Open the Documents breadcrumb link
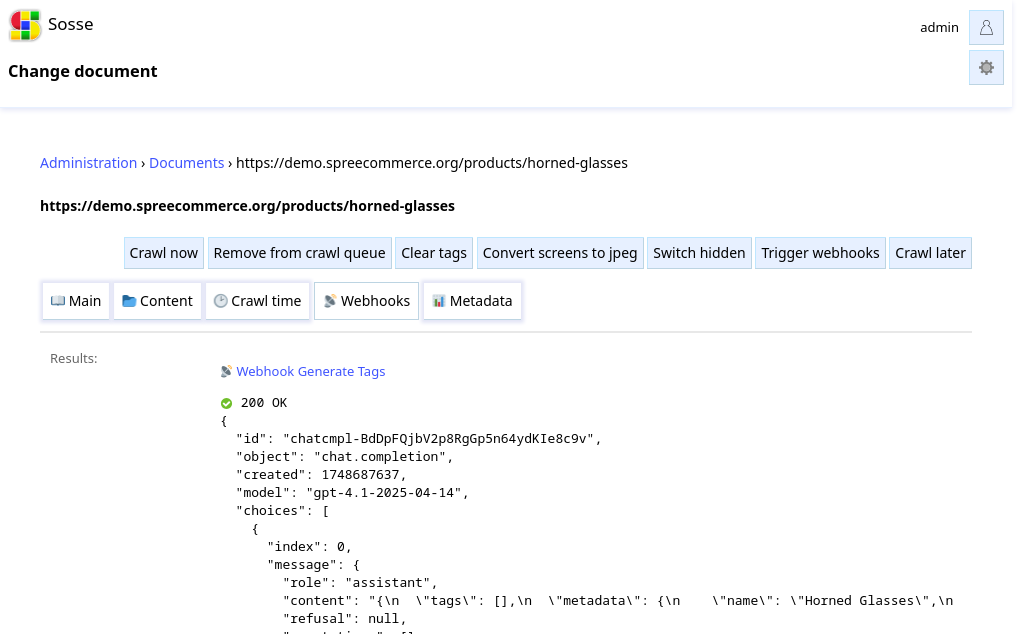Screen dimensions: 1024x634 [x=186, y=163]
